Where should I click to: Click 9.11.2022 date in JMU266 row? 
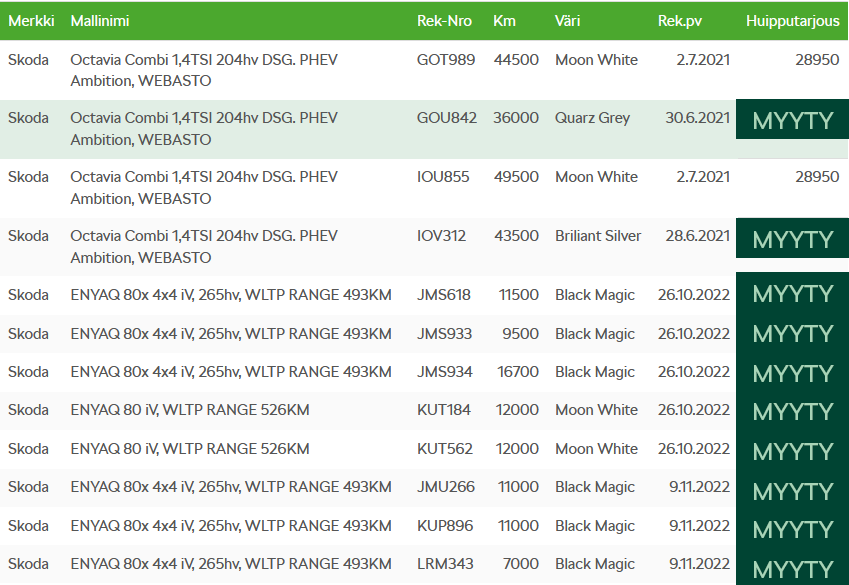click(x=700, y=487)
